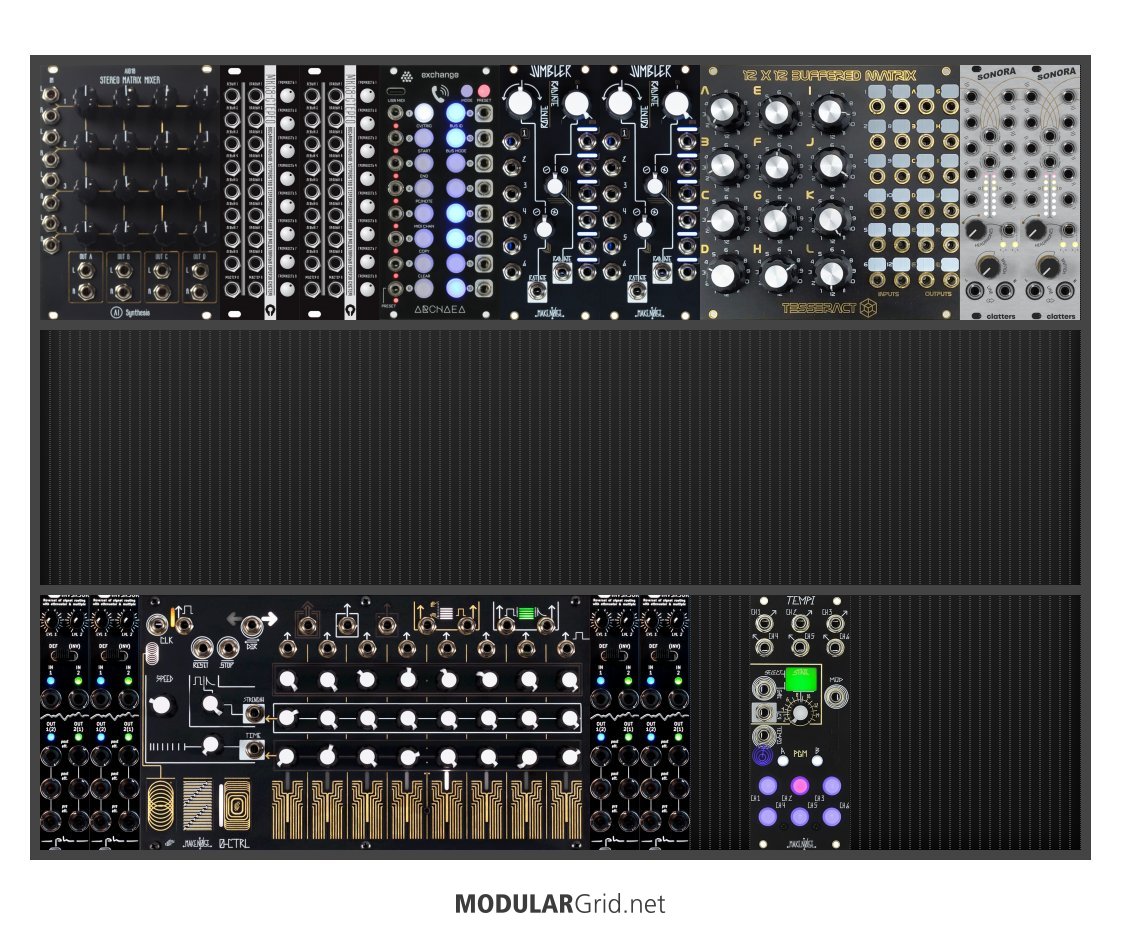Click the TIME jack on 0-CTRL
The image size is (1121, 925).
point(253,748)
